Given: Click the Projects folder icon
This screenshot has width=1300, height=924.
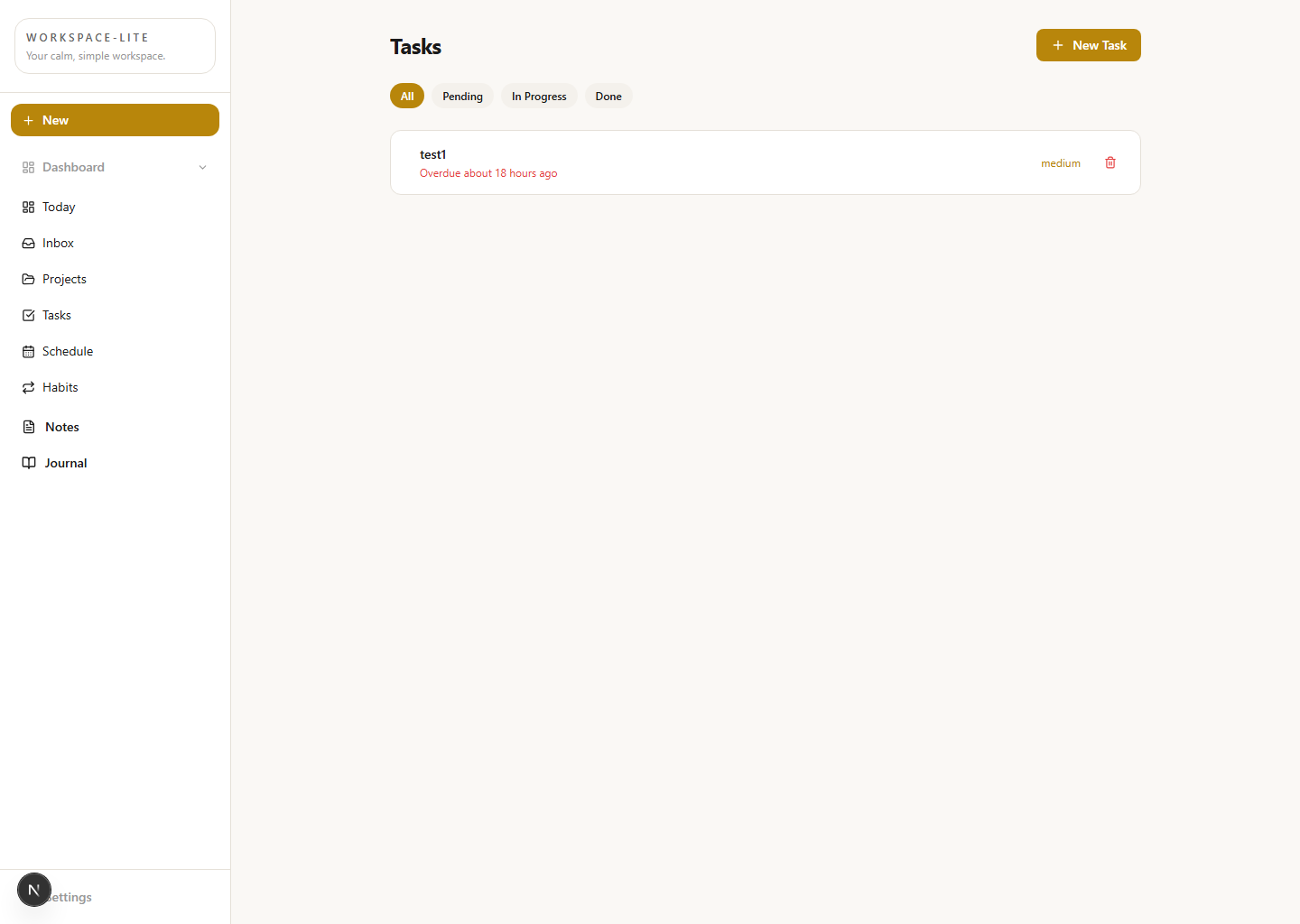Looking at the screenshot, I should (29, 279).
